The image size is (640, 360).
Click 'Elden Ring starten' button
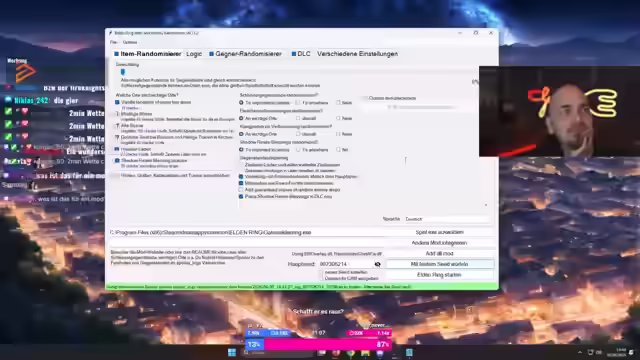click(x=439, y=275)
